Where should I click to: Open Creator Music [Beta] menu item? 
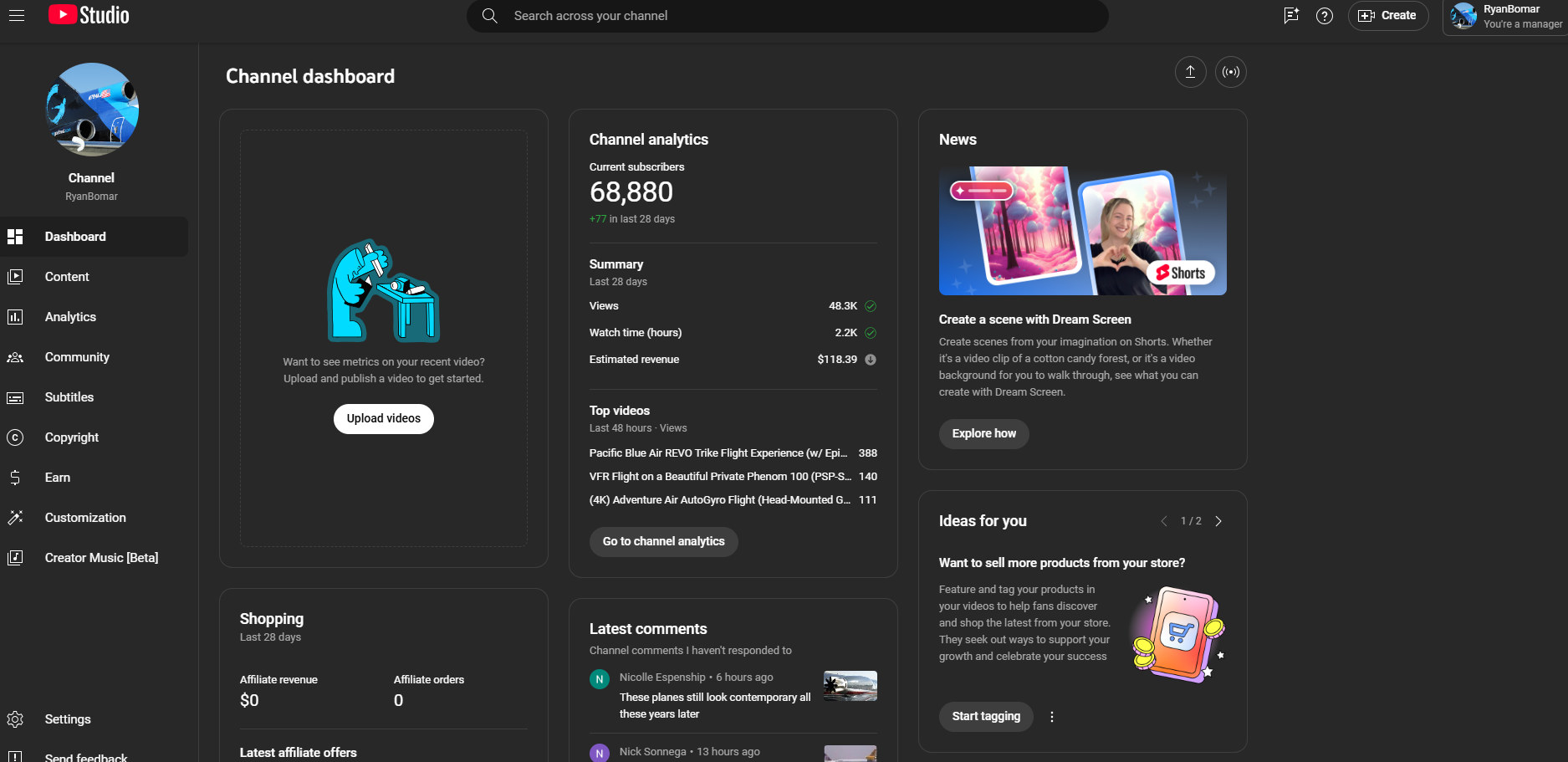click(x=94, y=558)
